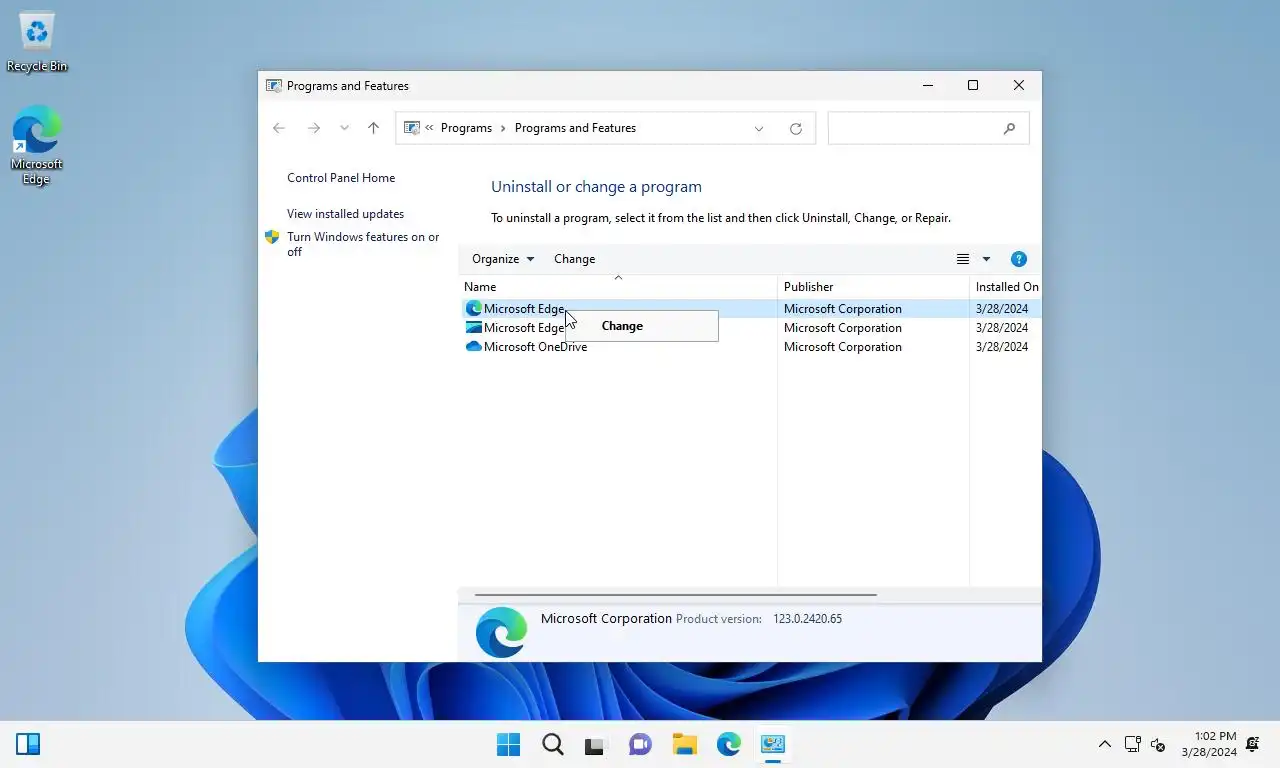Select the second Microsoft Edge row below
Image resolution: width=1280 pixels, height=768 pixels.
(x=749, y=328)
